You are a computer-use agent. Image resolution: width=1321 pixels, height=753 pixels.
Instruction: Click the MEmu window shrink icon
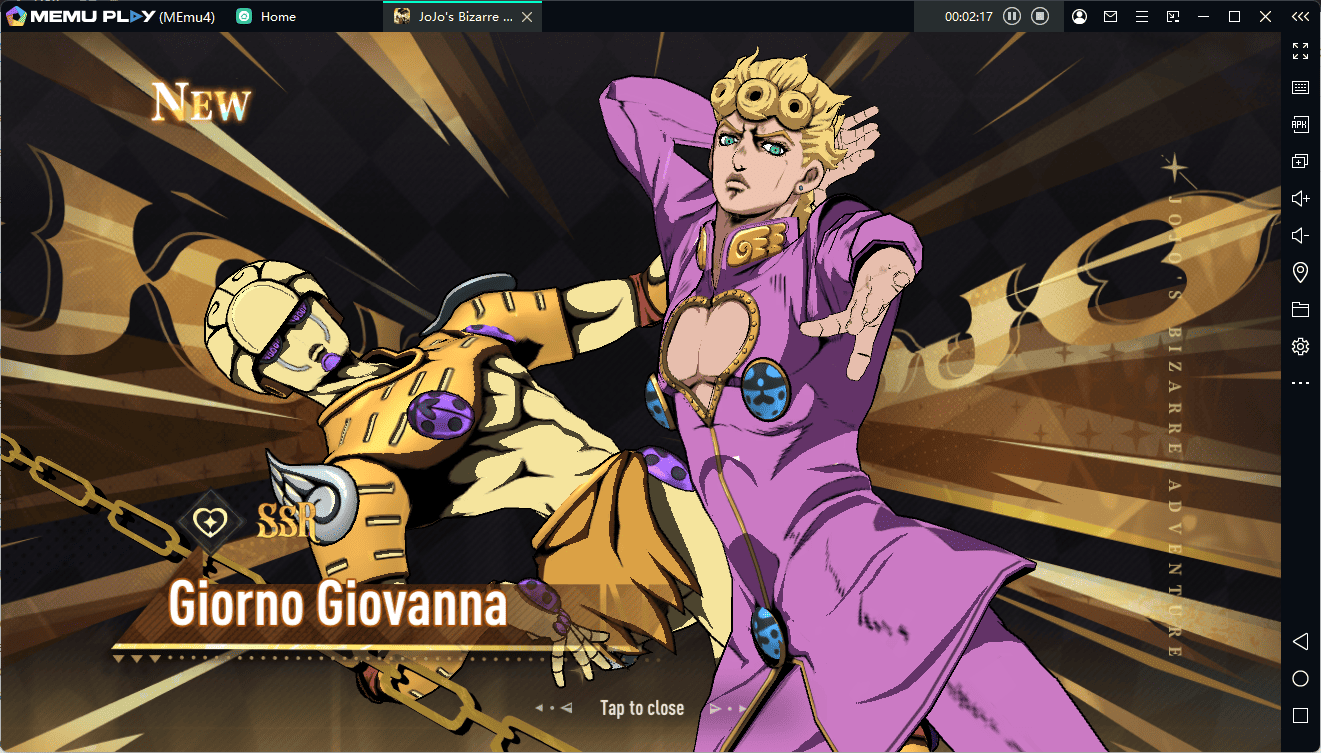click(x=1173, y=16)
